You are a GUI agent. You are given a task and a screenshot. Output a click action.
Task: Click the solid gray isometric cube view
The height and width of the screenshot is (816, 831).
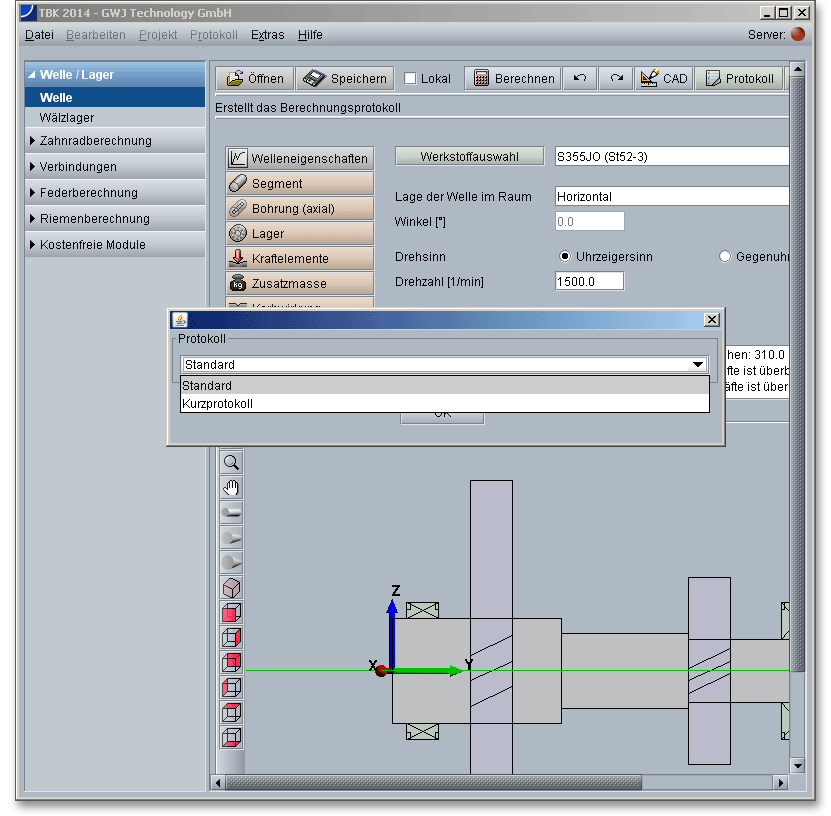point(231,587)
